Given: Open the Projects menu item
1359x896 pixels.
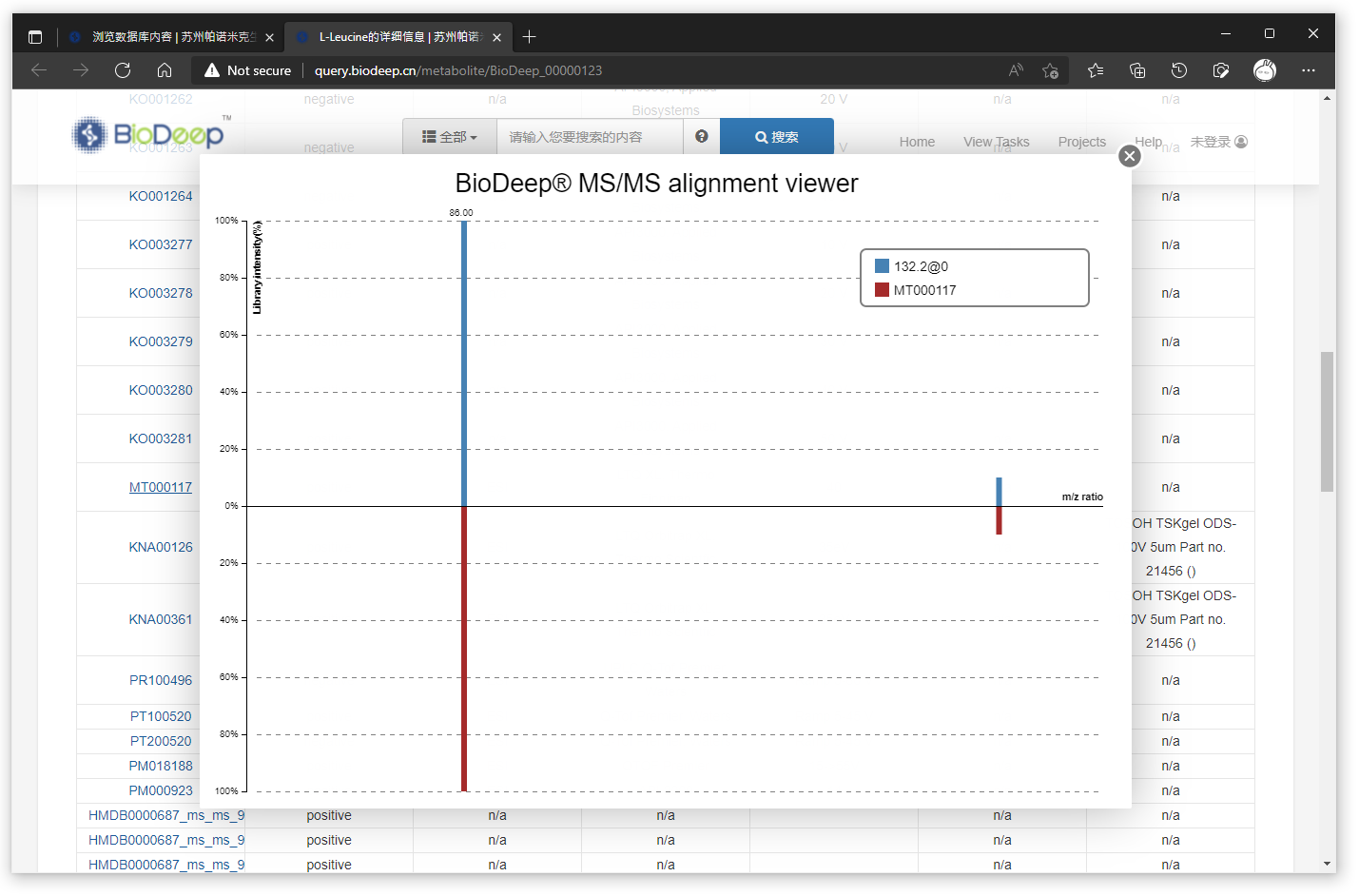Looking at the screenshot, I should click(1081, 142).
